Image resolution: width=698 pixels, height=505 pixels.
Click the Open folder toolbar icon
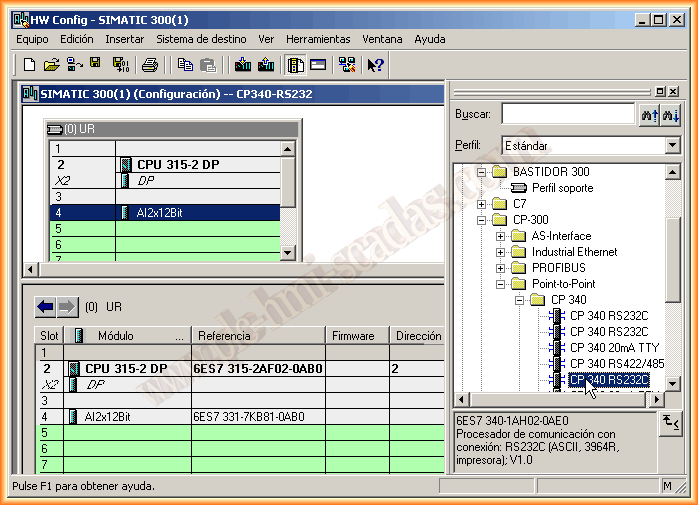(52, 65)
